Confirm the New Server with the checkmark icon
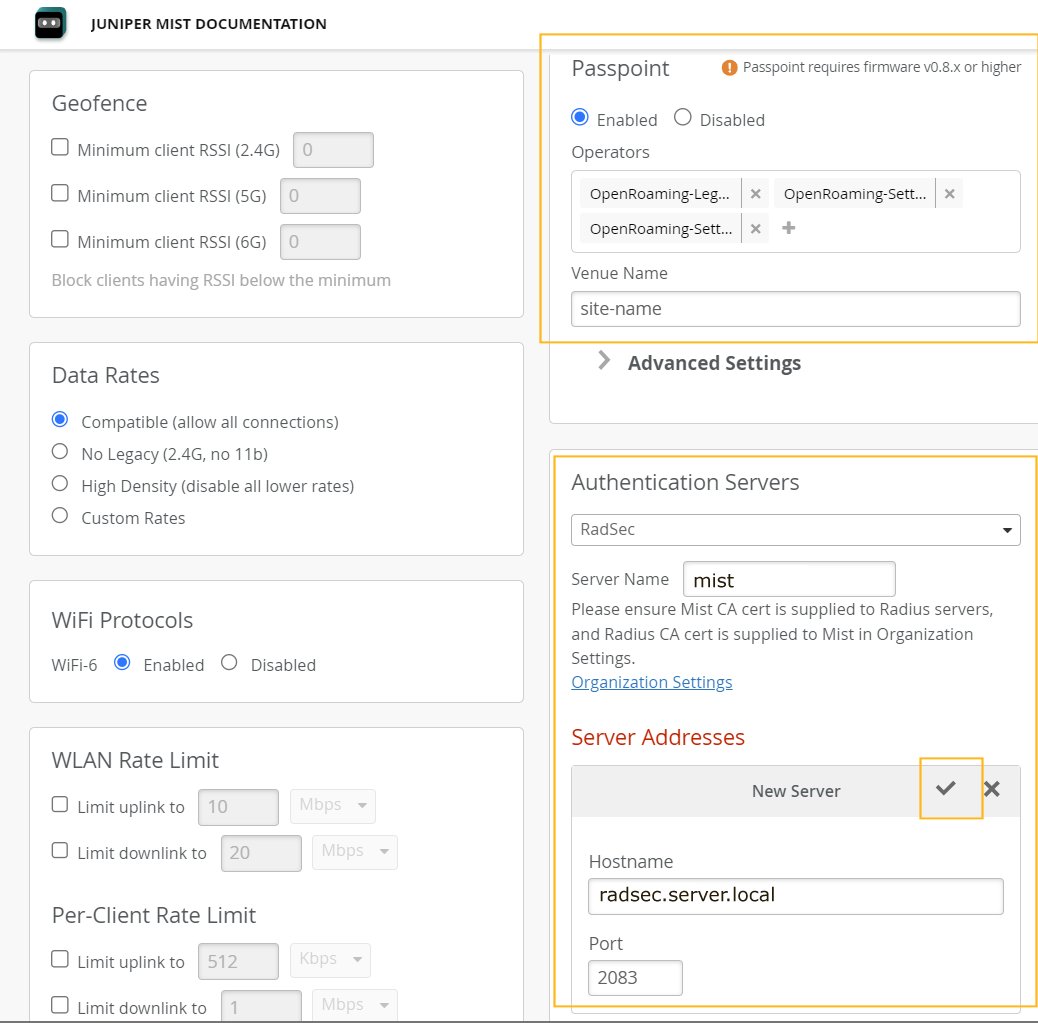Image resolution: width=1038 pixels, height=1023 pixels. (x=946, y=789)
